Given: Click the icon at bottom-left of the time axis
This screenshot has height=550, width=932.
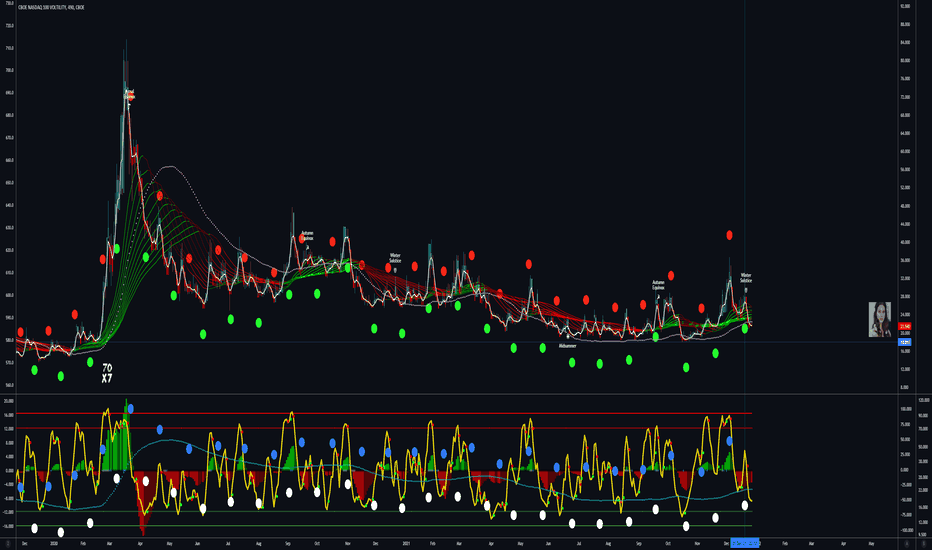Looking at the screenshot, I should [x=8, y=543].
